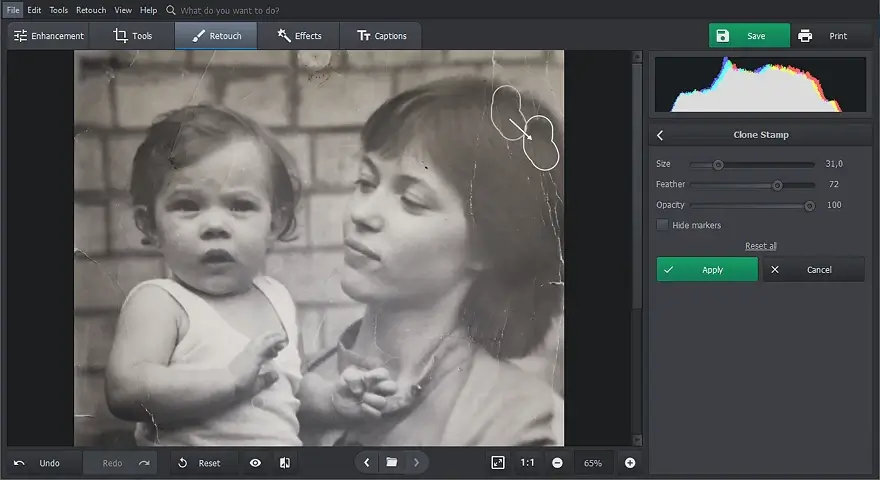This screenshot has width=880, height=480.
Task: Zoom in with the plus icon
Action: point(630,463)
